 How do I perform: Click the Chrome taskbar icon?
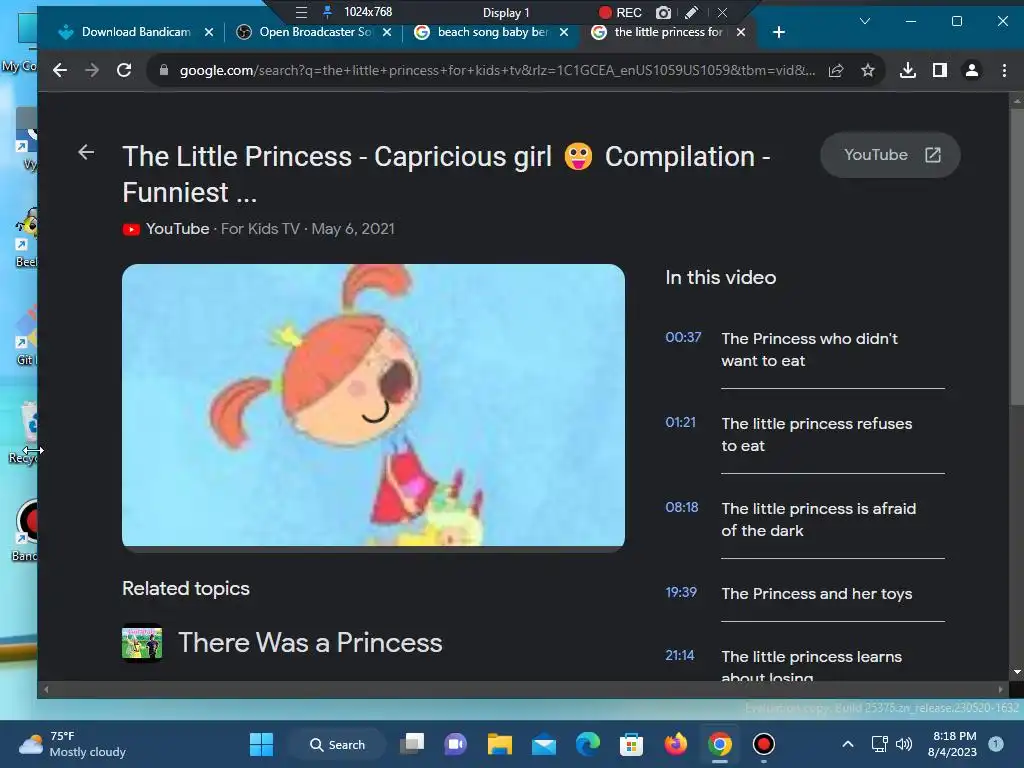coord(719,744)
